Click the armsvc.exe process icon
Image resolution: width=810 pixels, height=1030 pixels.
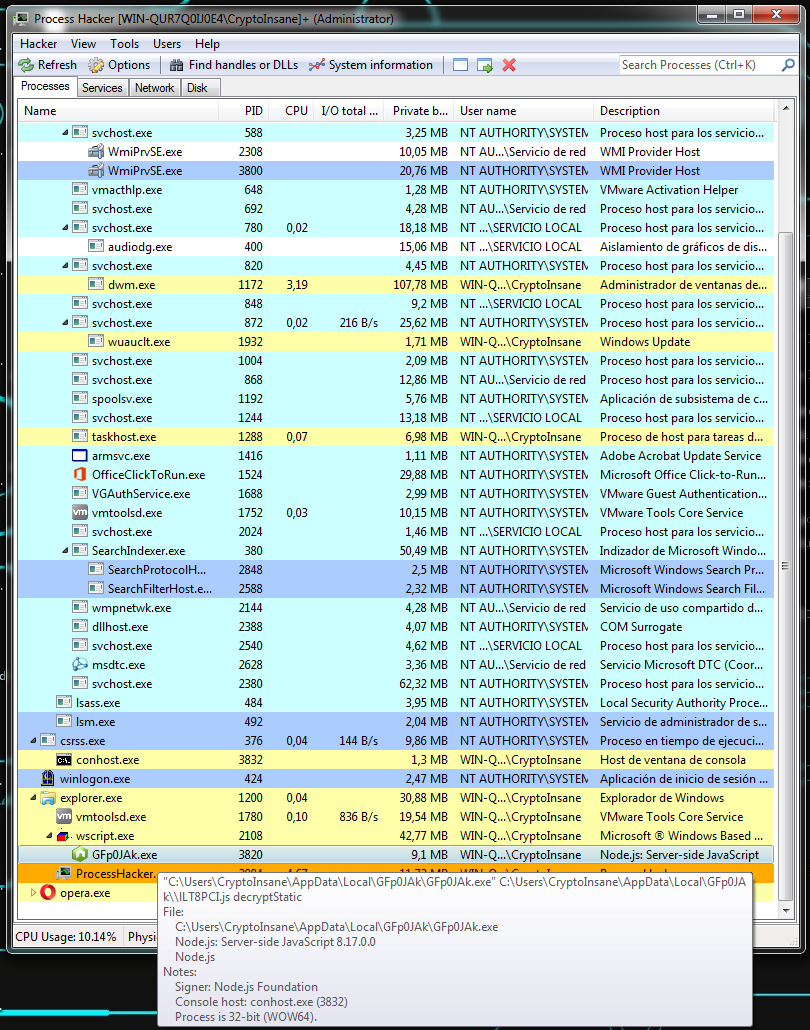[x=79, y=455]
